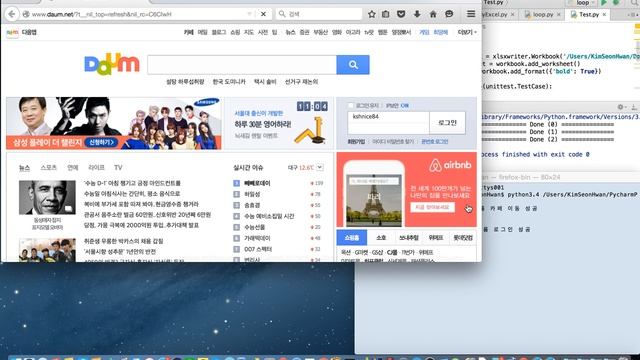
Task: Expand the weather location dropdown arrow
Action: [320, 167]
